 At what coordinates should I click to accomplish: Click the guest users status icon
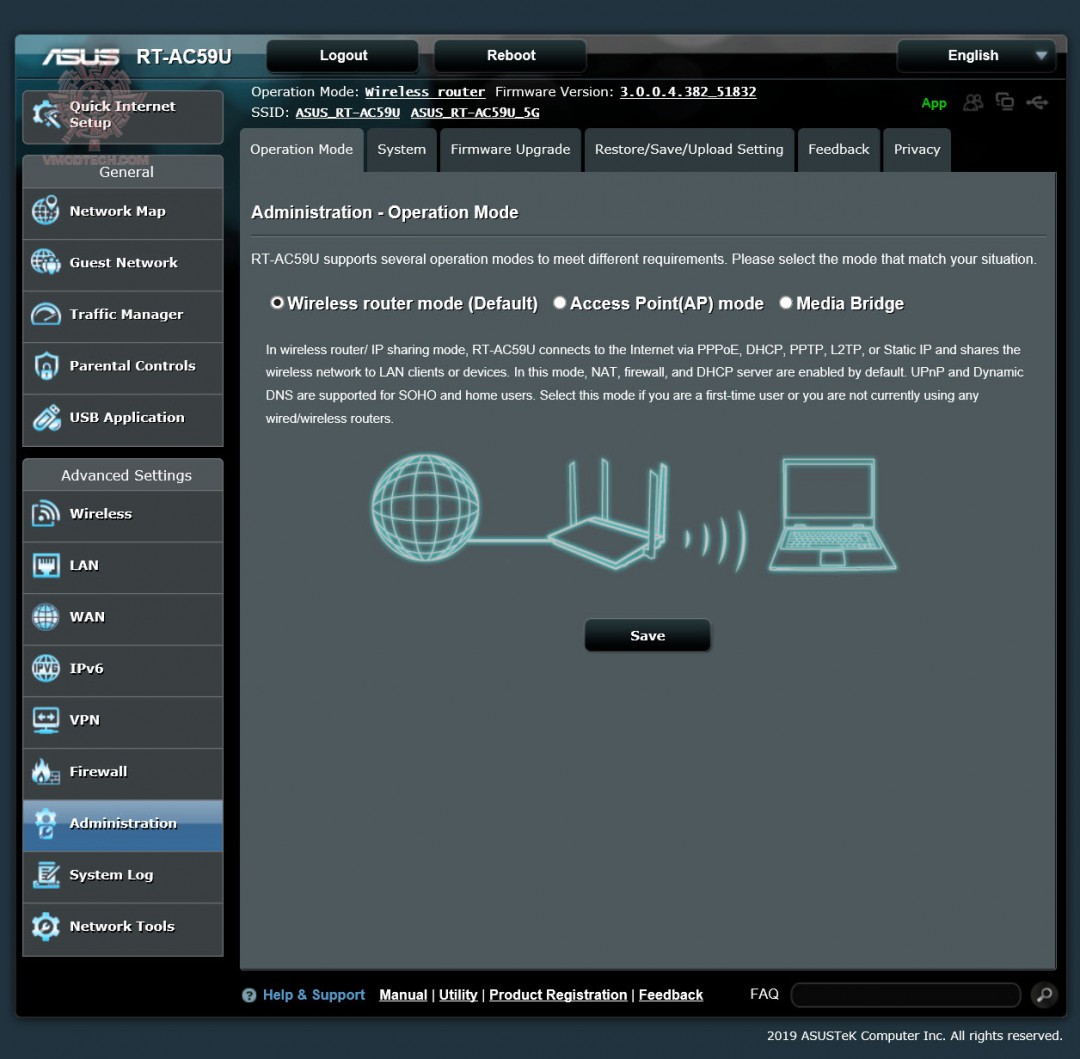click(x=973, y=103)
